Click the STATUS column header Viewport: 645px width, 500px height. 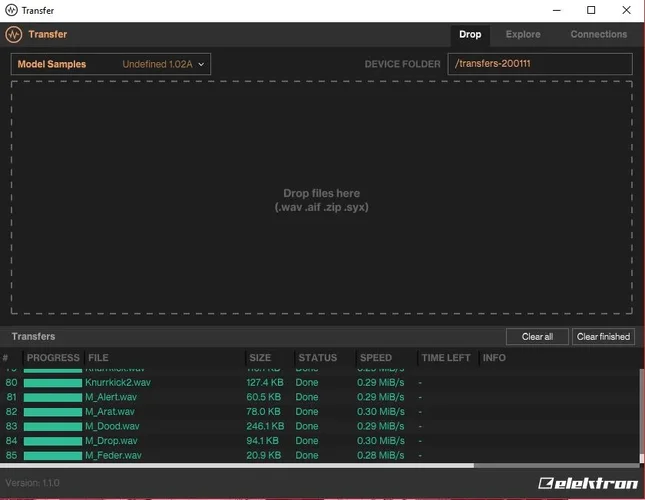[318, 358]
